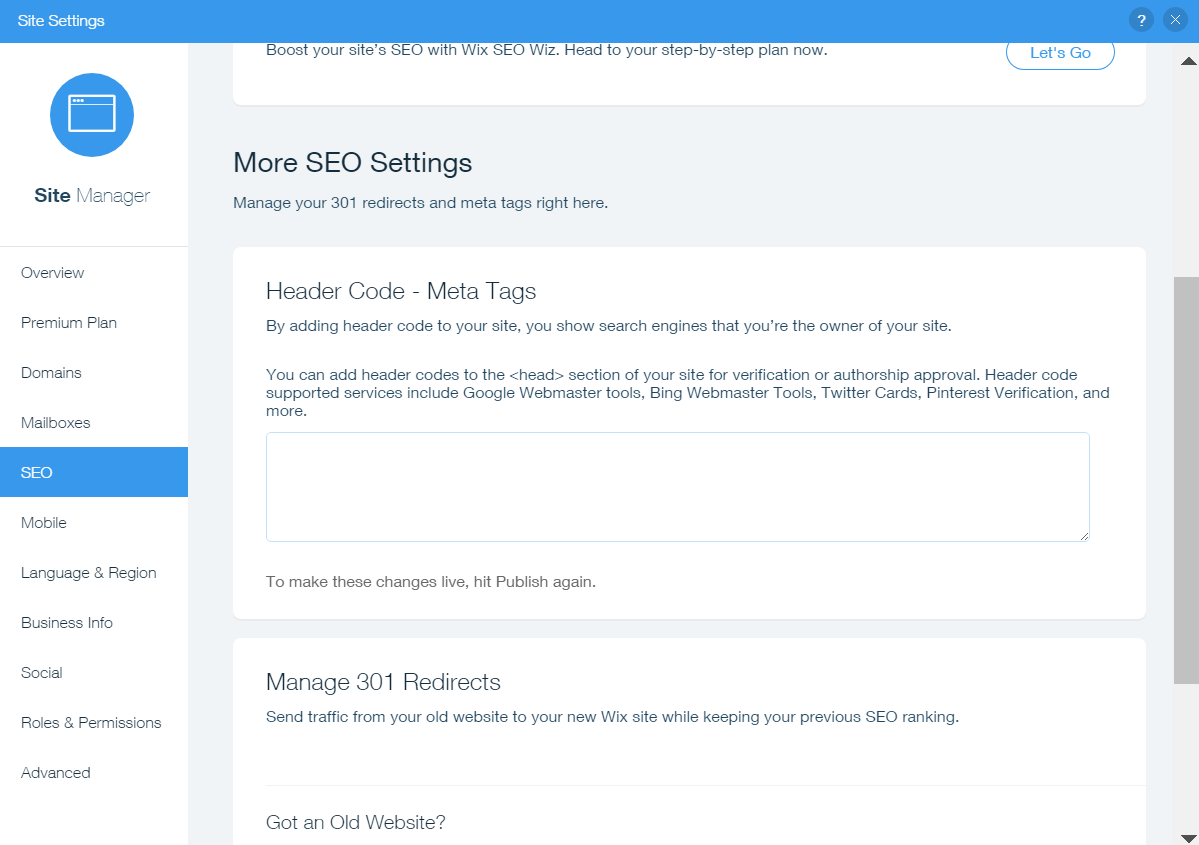Open the Overview section

pyautogui.click(x=94, y=273)
